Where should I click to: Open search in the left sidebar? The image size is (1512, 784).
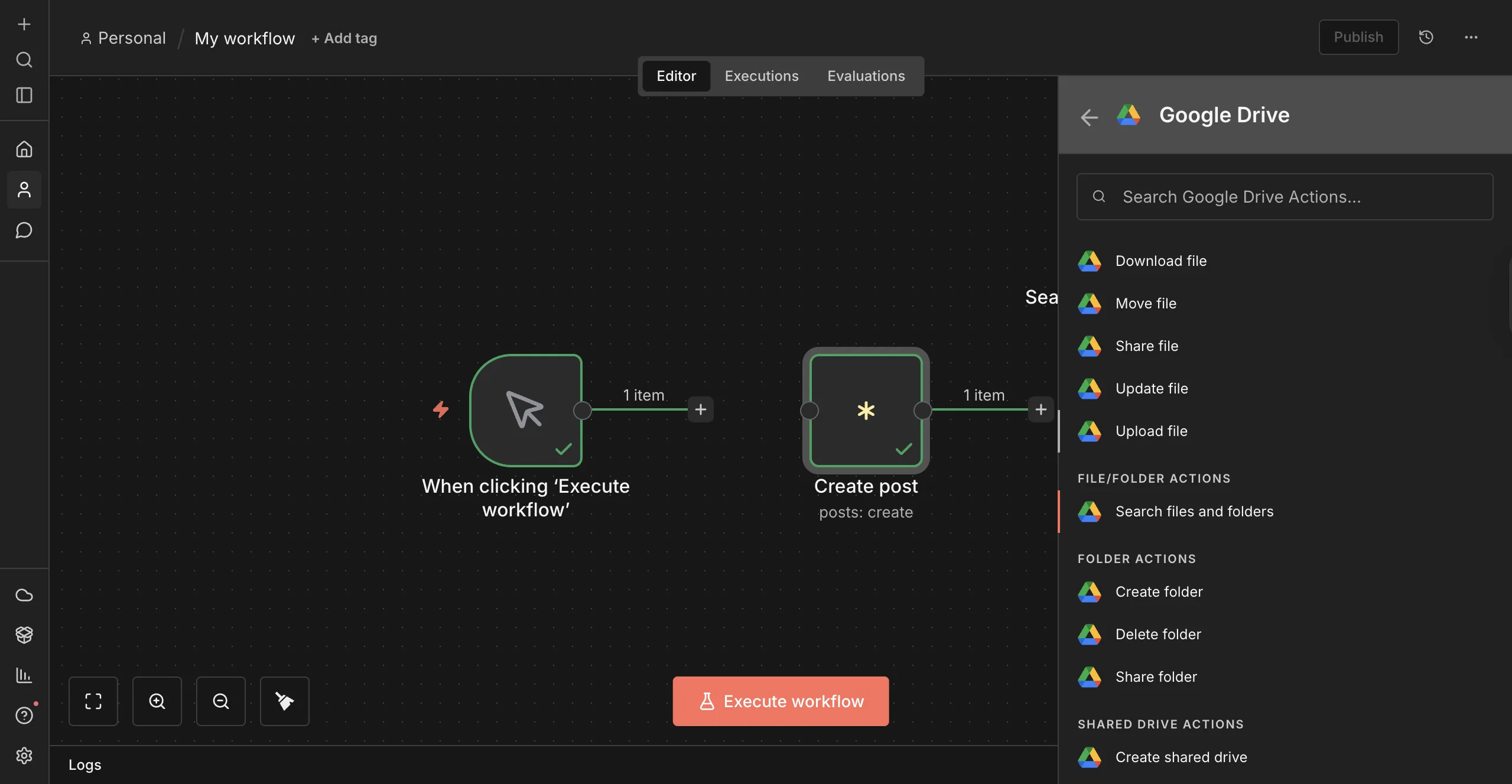click(24, 60)
